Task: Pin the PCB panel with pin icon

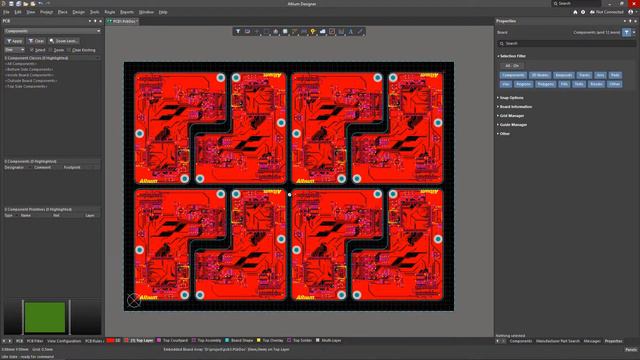Action: click(x=95, y=21)
